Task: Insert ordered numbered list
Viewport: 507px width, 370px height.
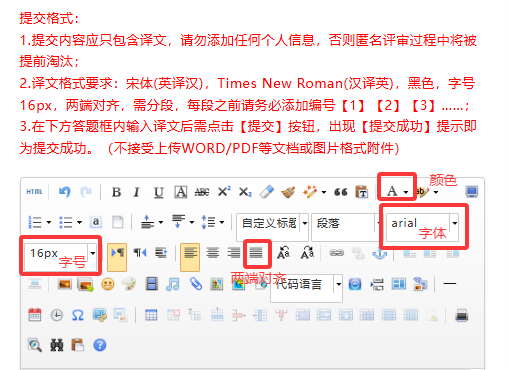Action: pos(35,222)
